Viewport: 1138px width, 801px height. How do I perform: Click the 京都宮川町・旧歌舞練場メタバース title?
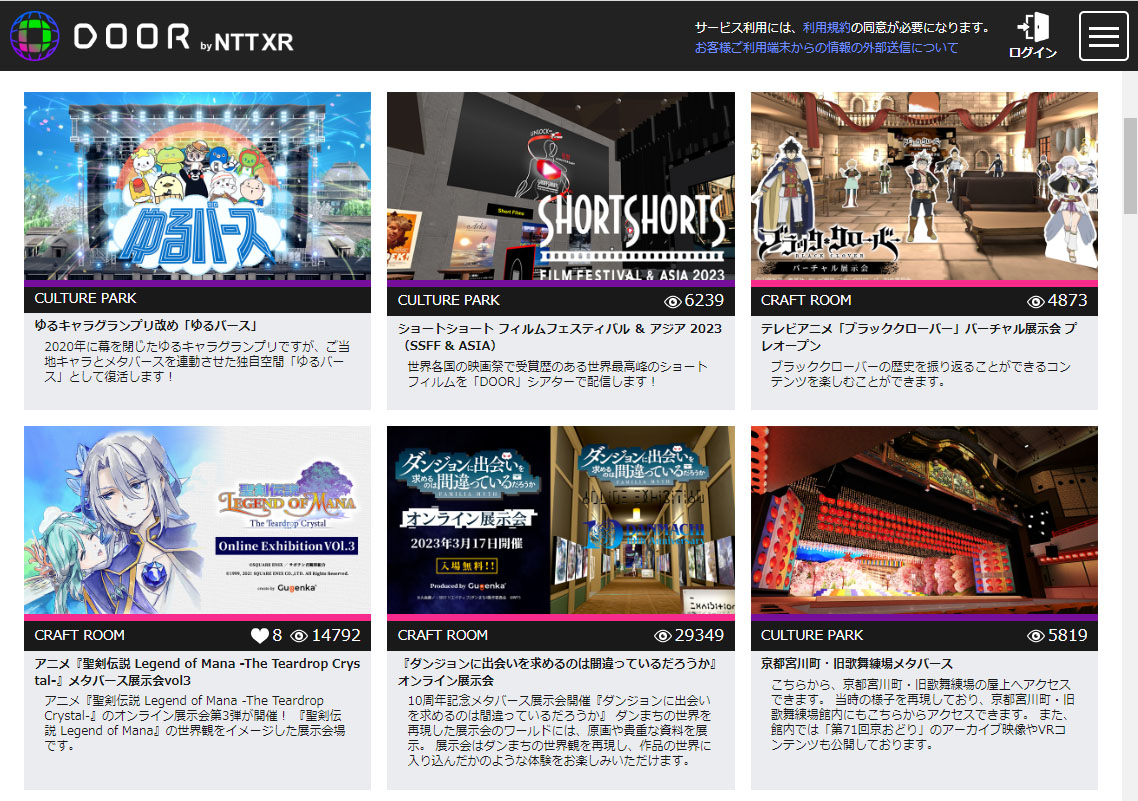[x=857, y=664]
